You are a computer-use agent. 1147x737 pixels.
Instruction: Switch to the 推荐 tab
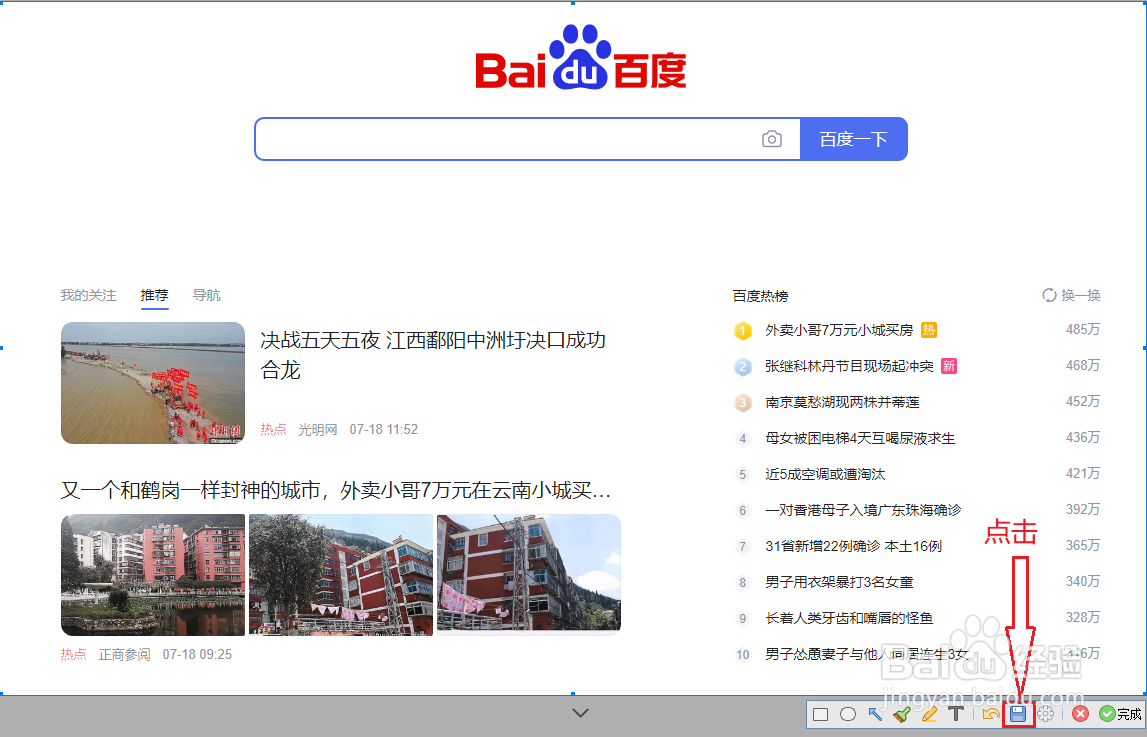(x=154, y=295)
